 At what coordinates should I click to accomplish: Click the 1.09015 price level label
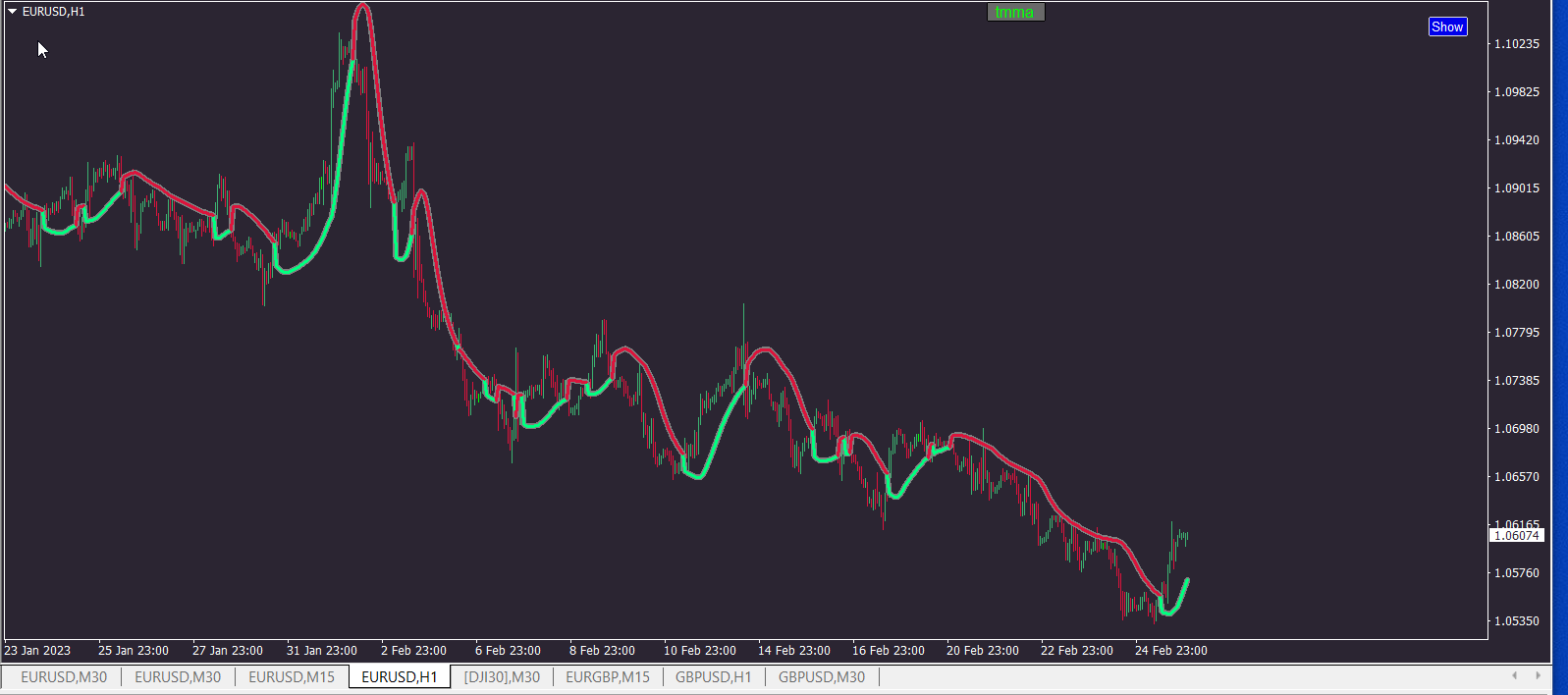(1517, 187)
